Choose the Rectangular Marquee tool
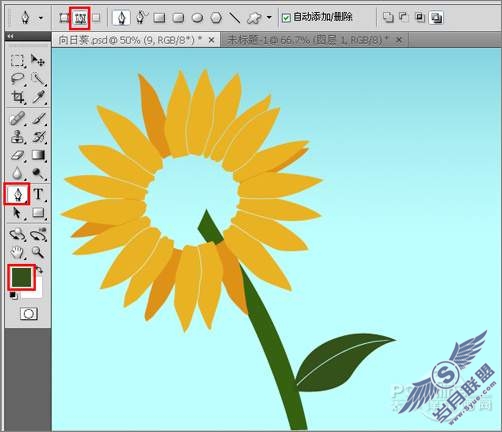502x432 pixels. click(17, 61)
